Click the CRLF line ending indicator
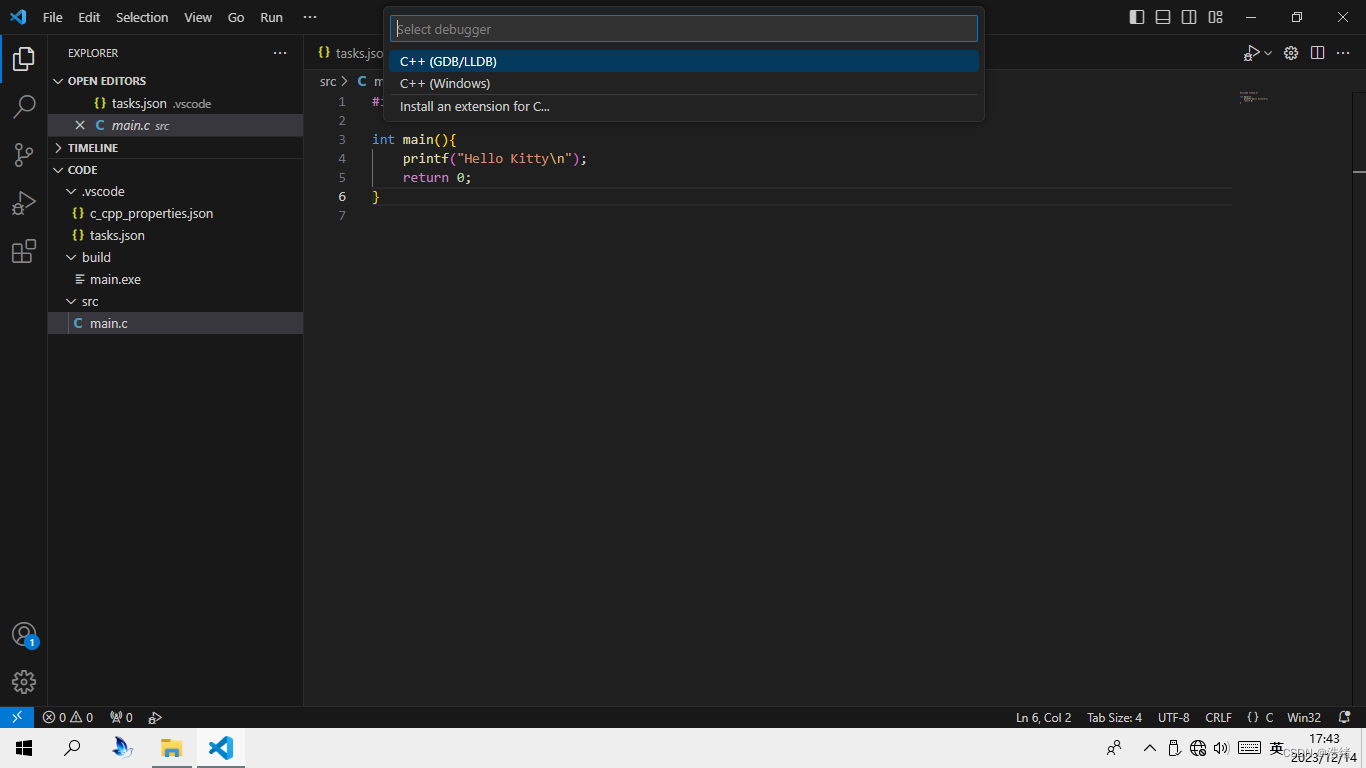This screenshot has height=768, width=1366. tap(1218, 717)
